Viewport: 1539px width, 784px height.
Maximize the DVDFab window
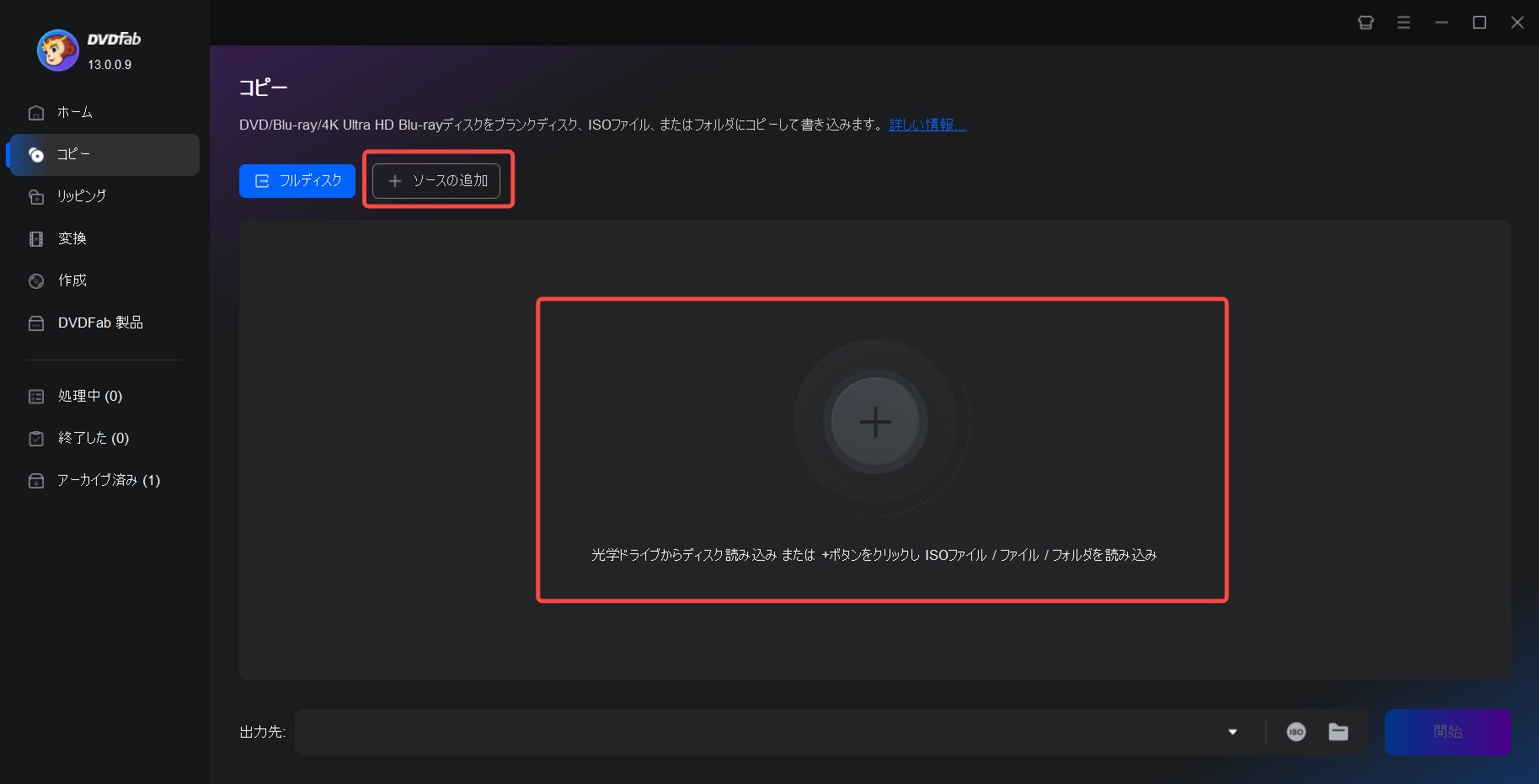[1479, 23]
